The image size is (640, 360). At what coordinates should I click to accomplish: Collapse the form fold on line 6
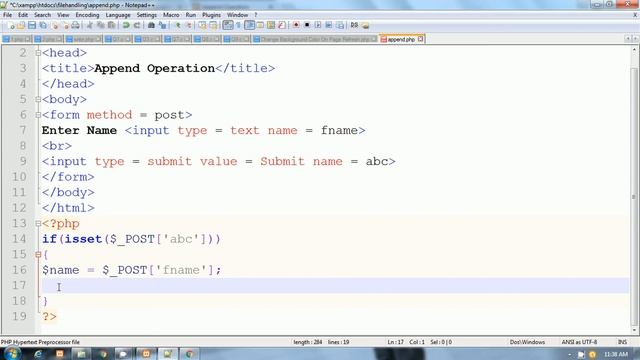pos(38,115)
